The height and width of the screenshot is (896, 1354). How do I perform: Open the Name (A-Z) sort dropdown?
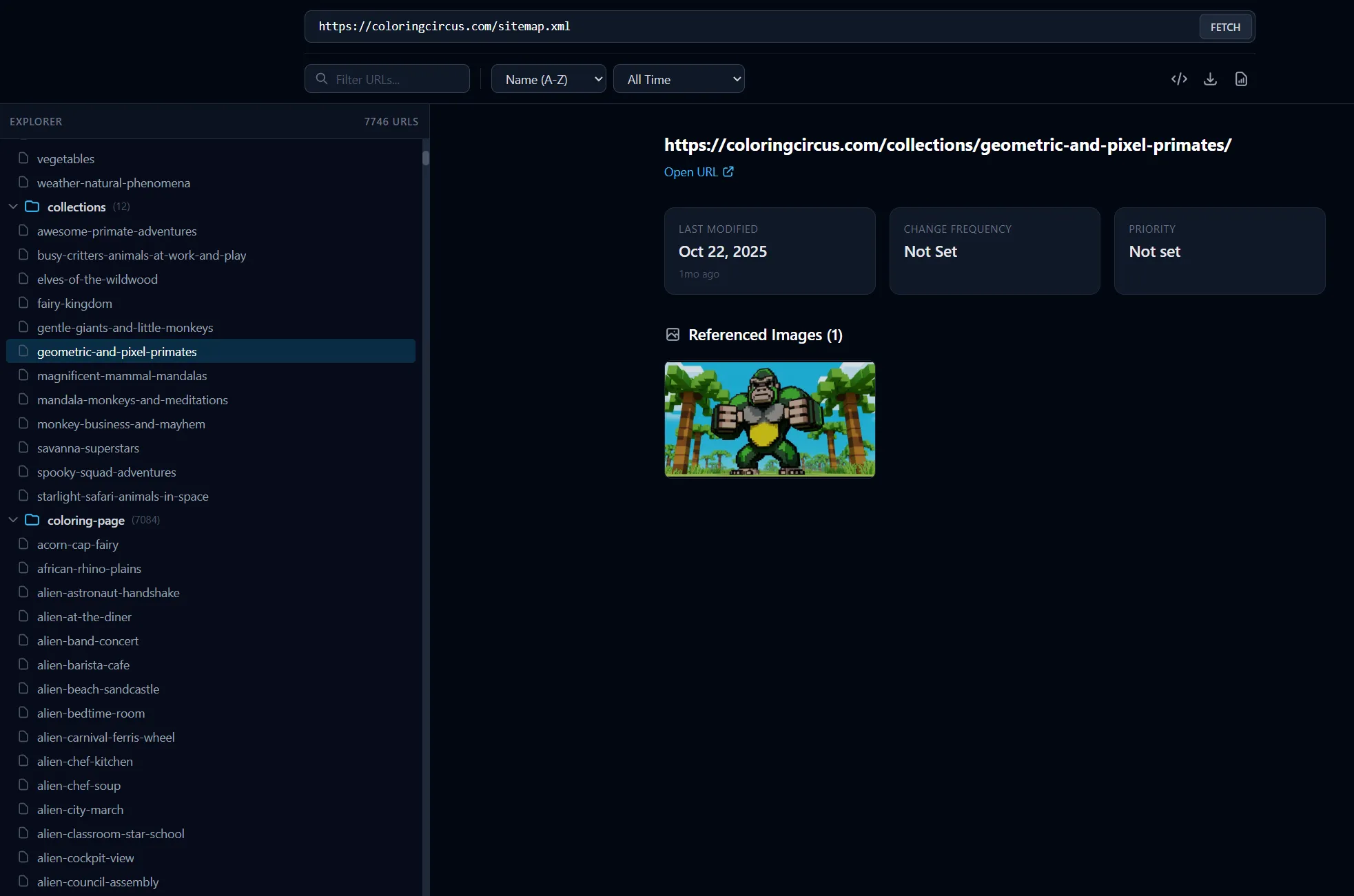[x=548, y=79]
